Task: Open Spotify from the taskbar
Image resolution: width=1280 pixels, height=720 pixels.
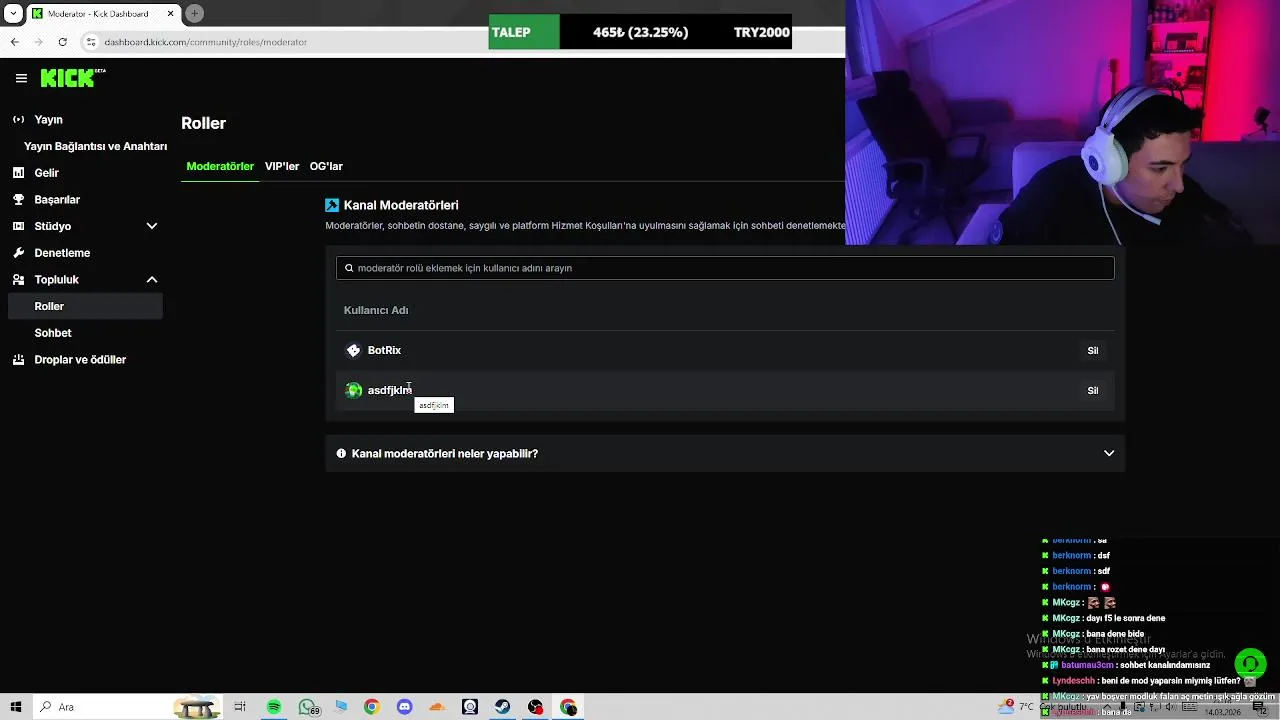Action: click(274, 707)
